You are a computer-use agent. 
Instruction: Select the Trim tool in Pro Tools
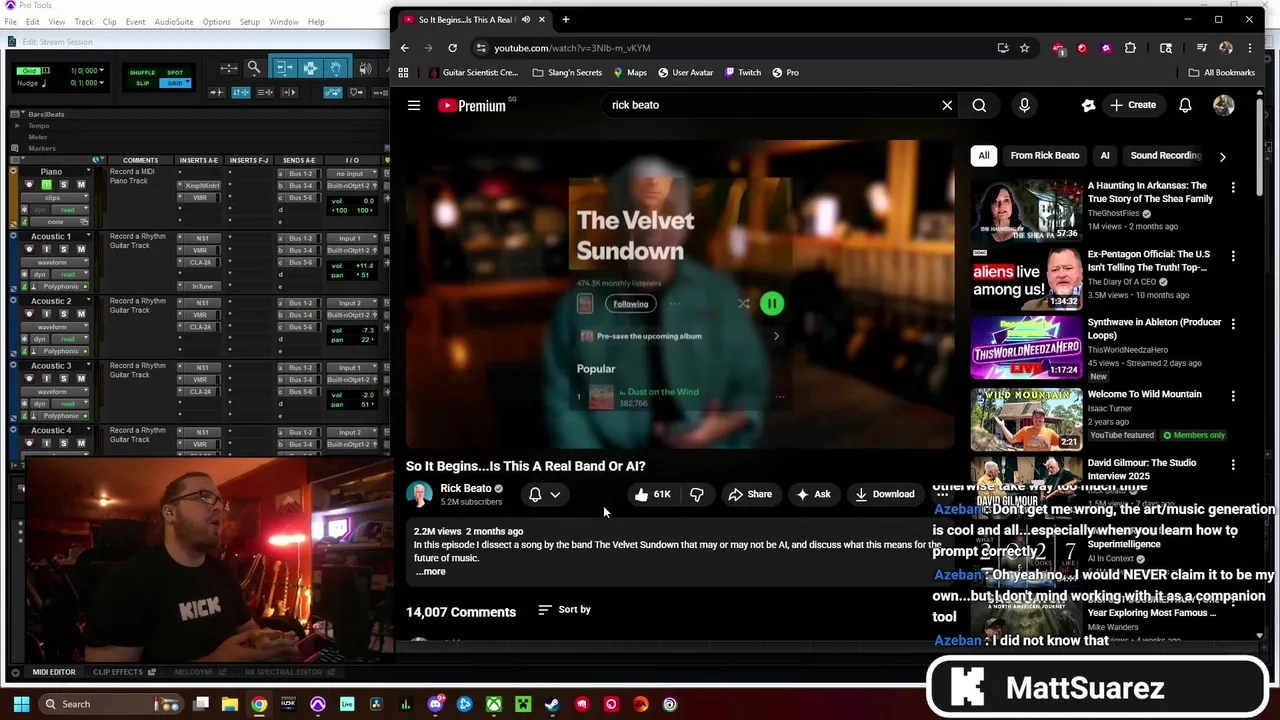283,68
